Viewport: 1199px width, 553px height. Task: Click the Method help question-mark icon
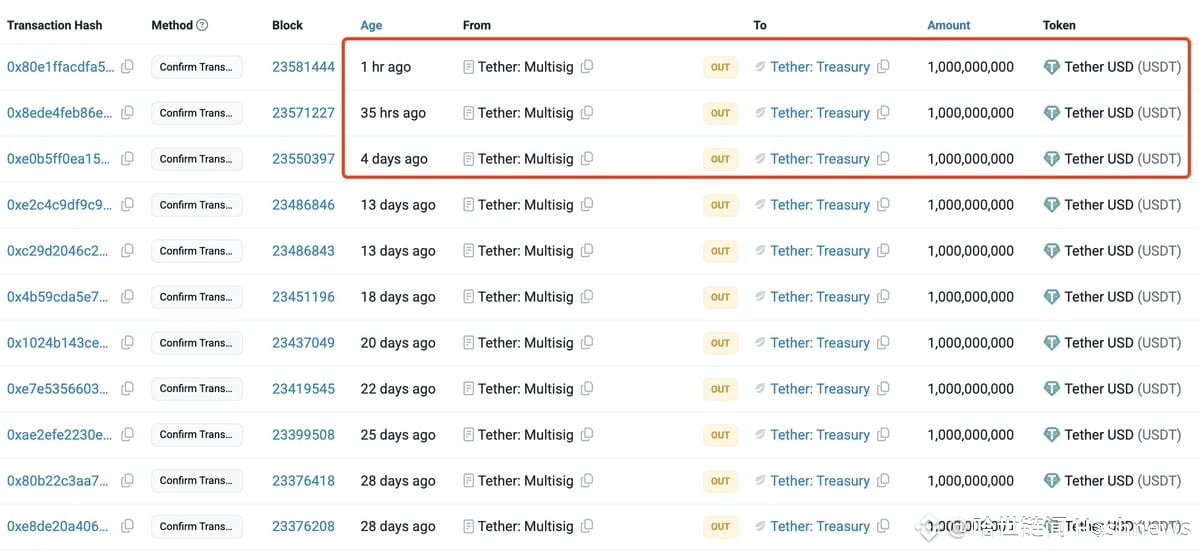pos(202,25)
